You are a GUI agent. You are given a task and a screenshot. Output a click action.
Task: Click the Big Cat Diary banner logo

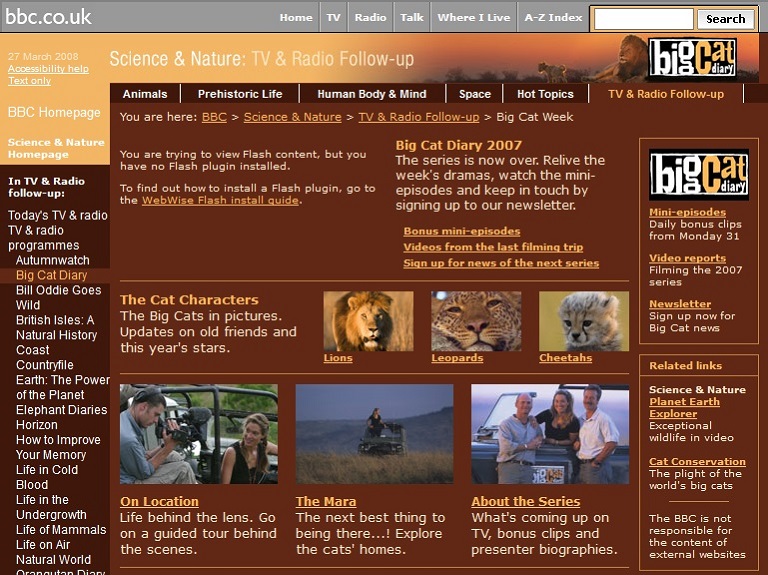(692, 58)
